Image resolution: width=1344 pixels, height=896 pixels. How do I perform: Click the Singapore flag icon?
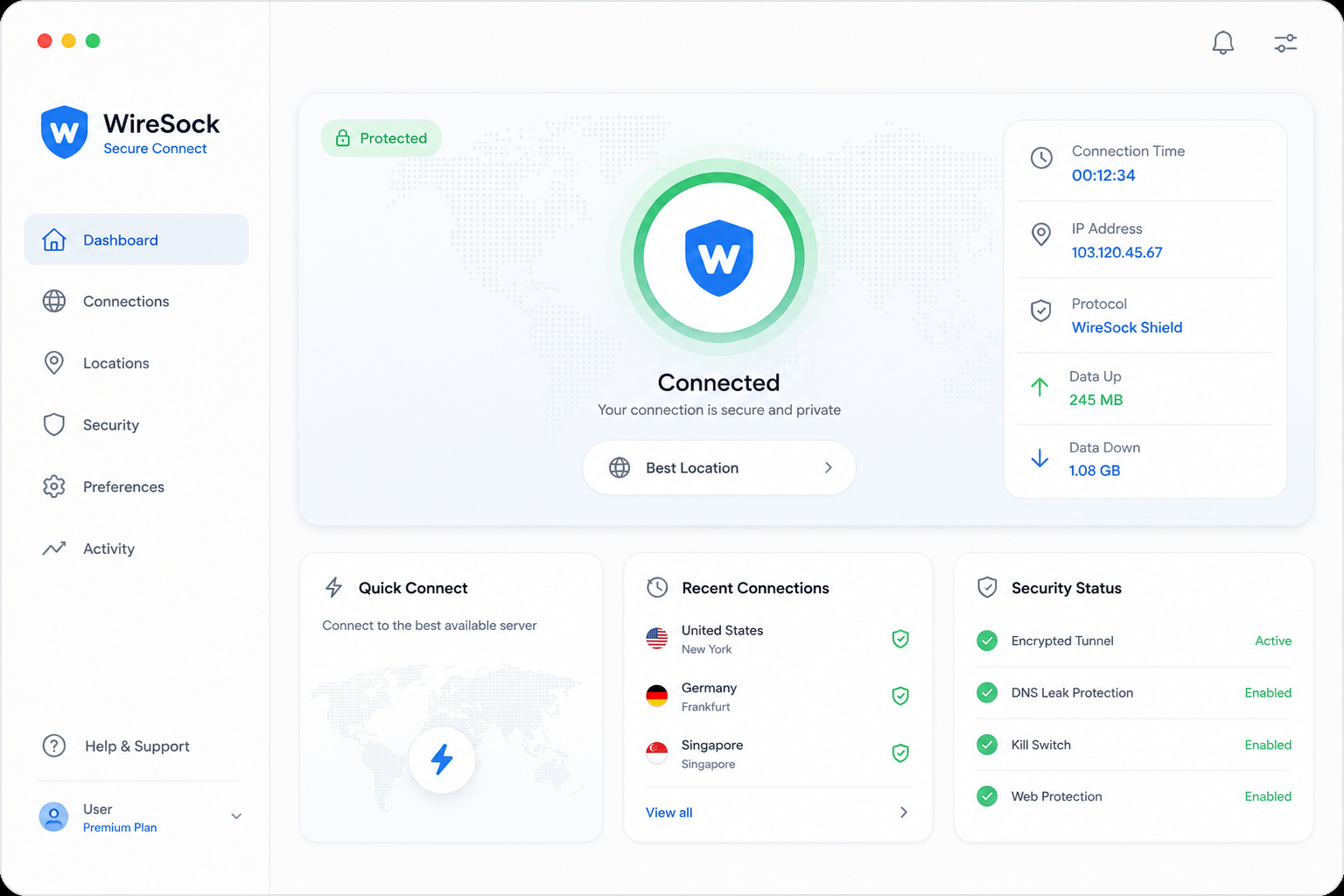click(657, 752)
